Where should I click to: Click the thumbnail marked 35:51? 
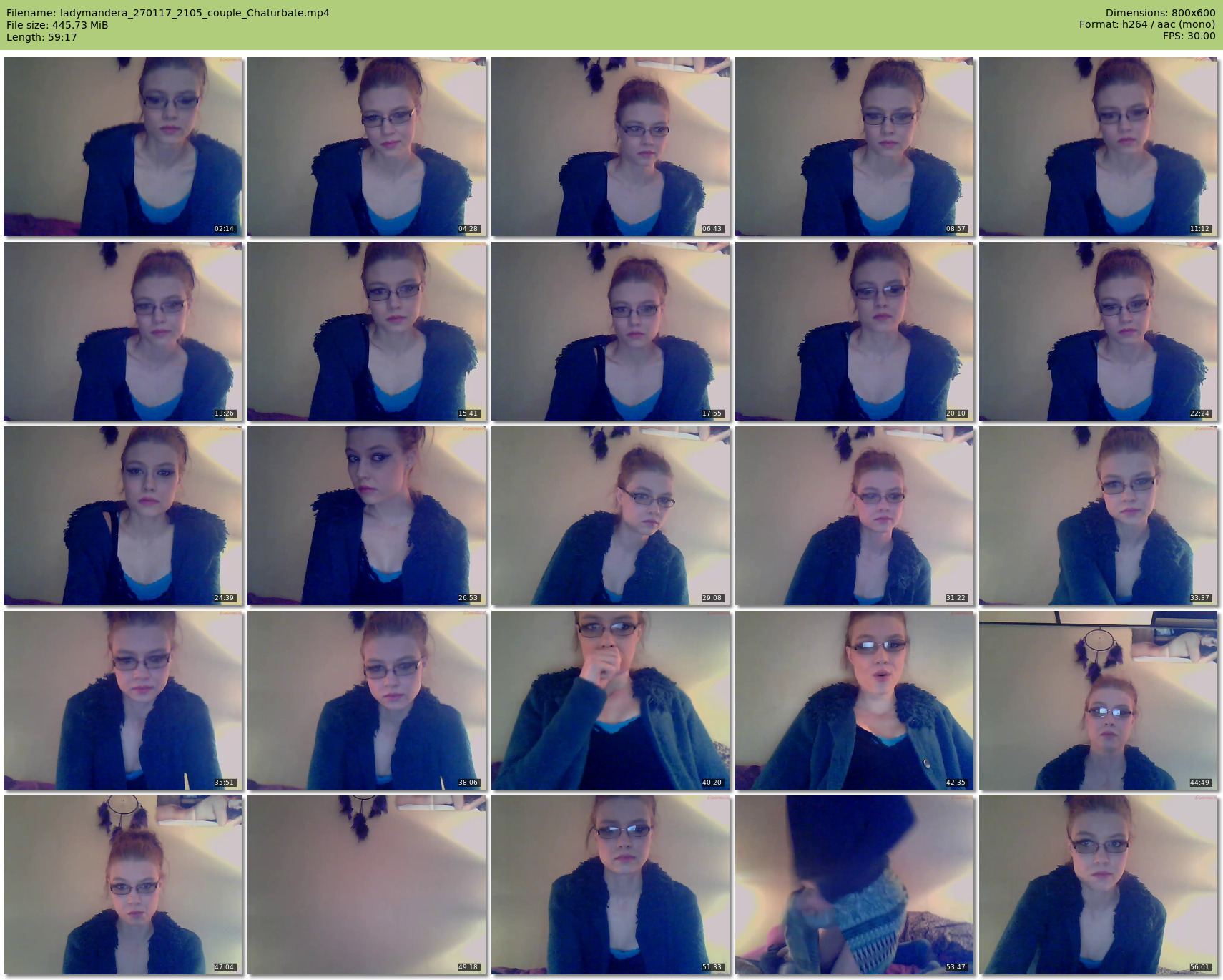pyautogui.click(x=123, y=700)
